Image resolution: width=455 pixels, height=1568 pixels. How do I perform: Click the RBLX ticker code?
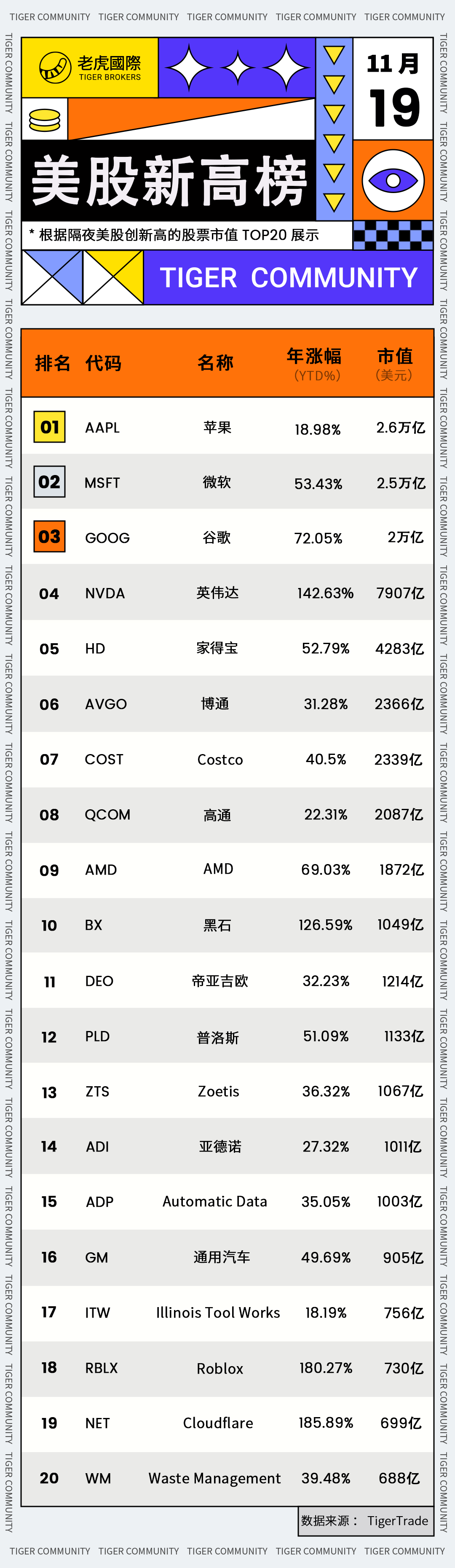pyautogui.click(x=101, y=1368)
